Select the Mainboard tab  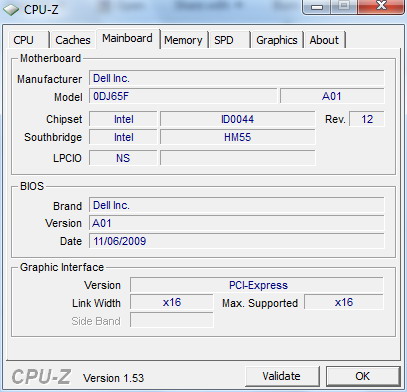click(127, 38)
